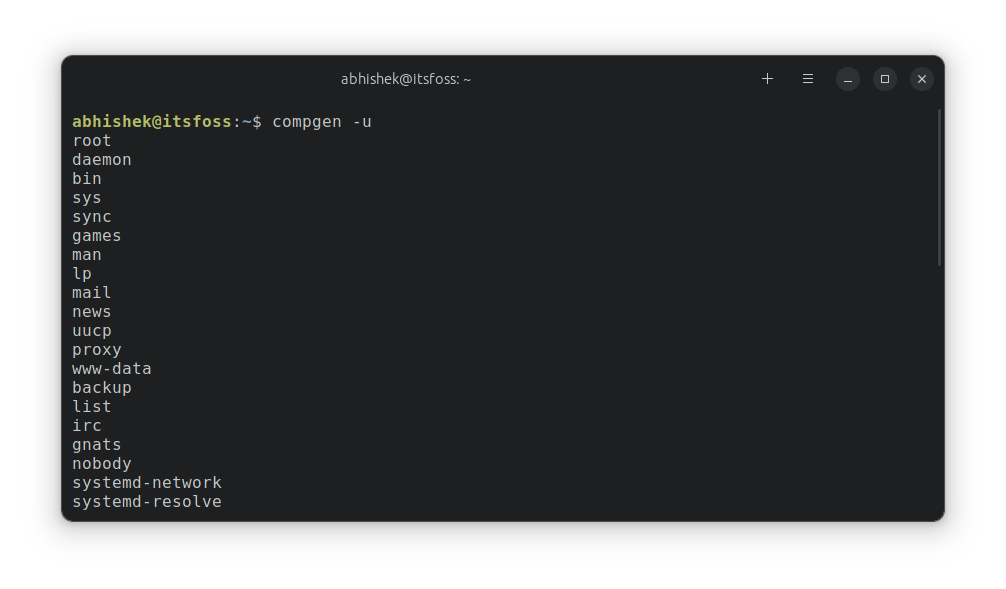Click the nobody username entry
This screenshot has height=589, width=1006.
tap(101, 463)
